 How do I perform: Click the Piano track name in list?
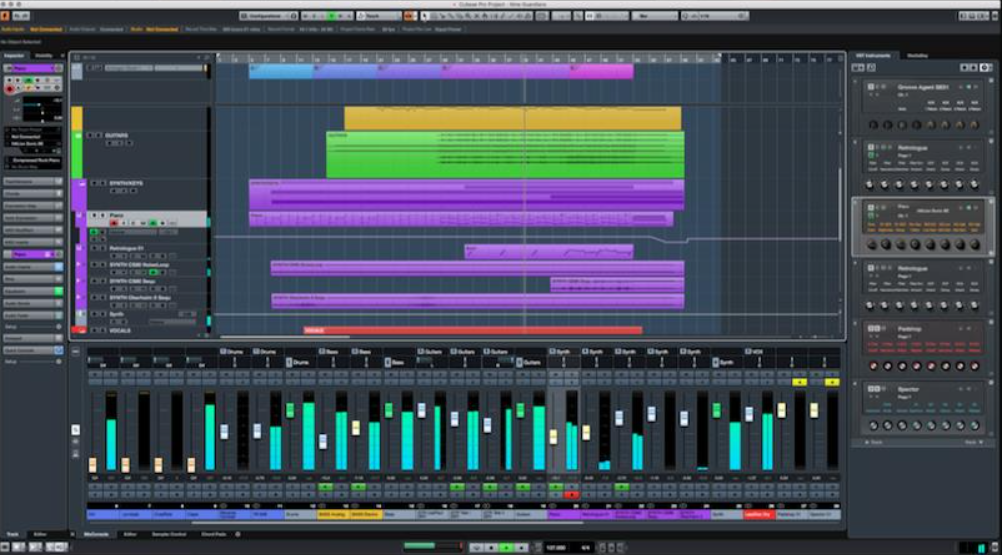pos(116,215)
